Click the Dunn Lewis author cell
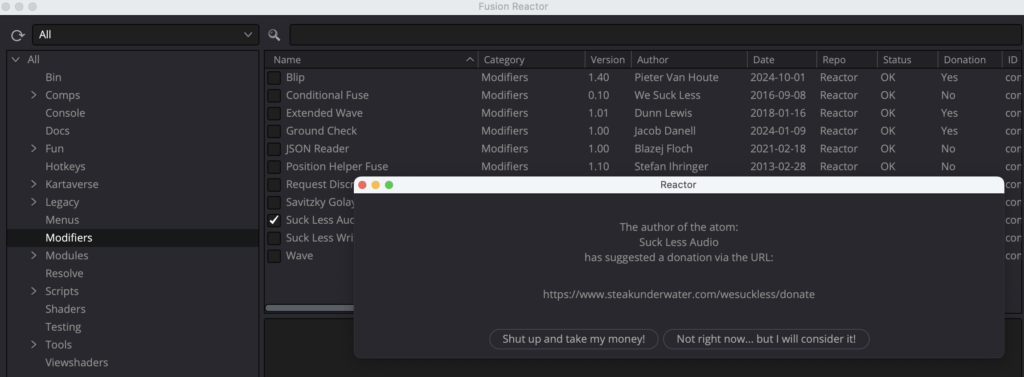This screenshot has height=377, width=1024. point(663,113)
